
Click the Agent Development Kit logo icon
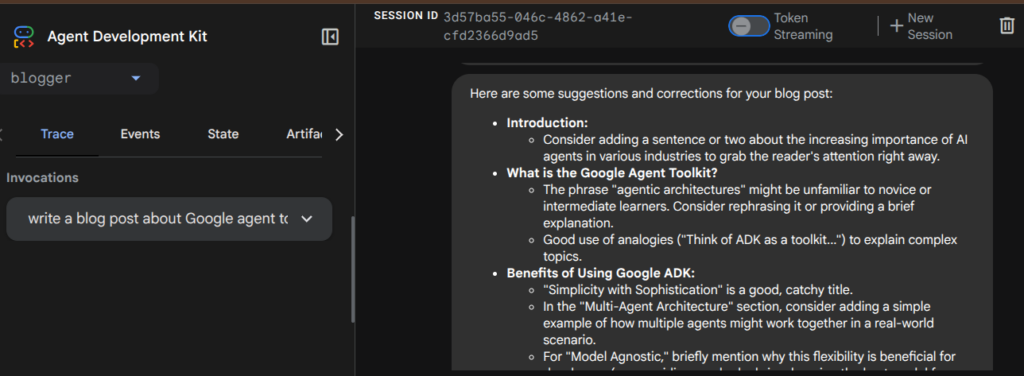(x=24, y=37)
